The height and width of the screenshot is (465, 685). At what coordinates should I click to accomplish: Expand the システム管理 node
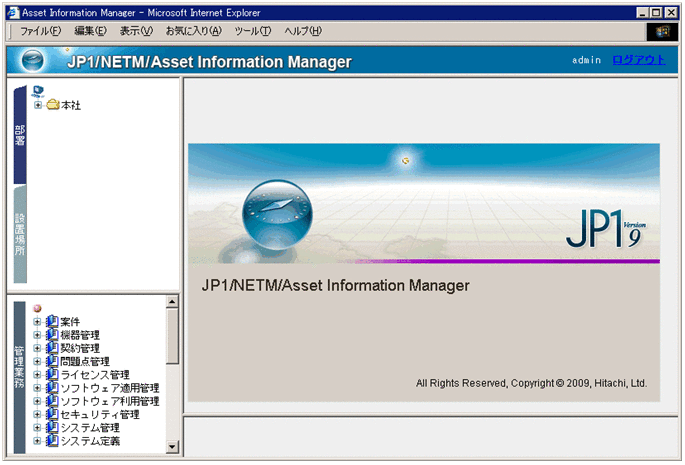click(37, 428)
